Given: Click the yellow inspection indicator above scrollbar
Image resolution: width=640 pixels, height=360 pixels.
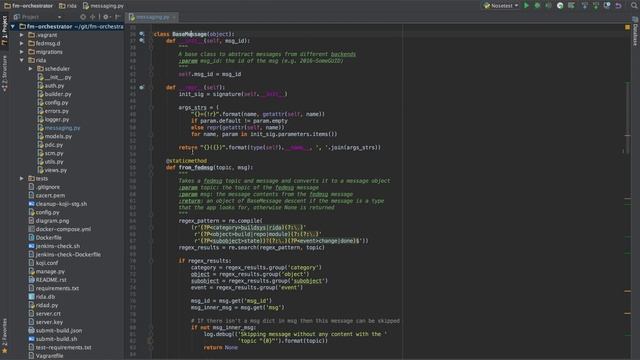Looking at the screenshot, I should click(627, 27).
